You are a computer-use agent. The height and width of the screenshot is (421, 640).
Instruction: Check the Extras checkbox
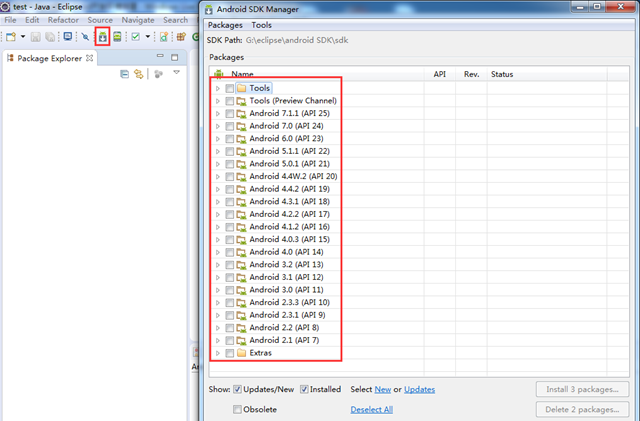(x=230, y=353)
